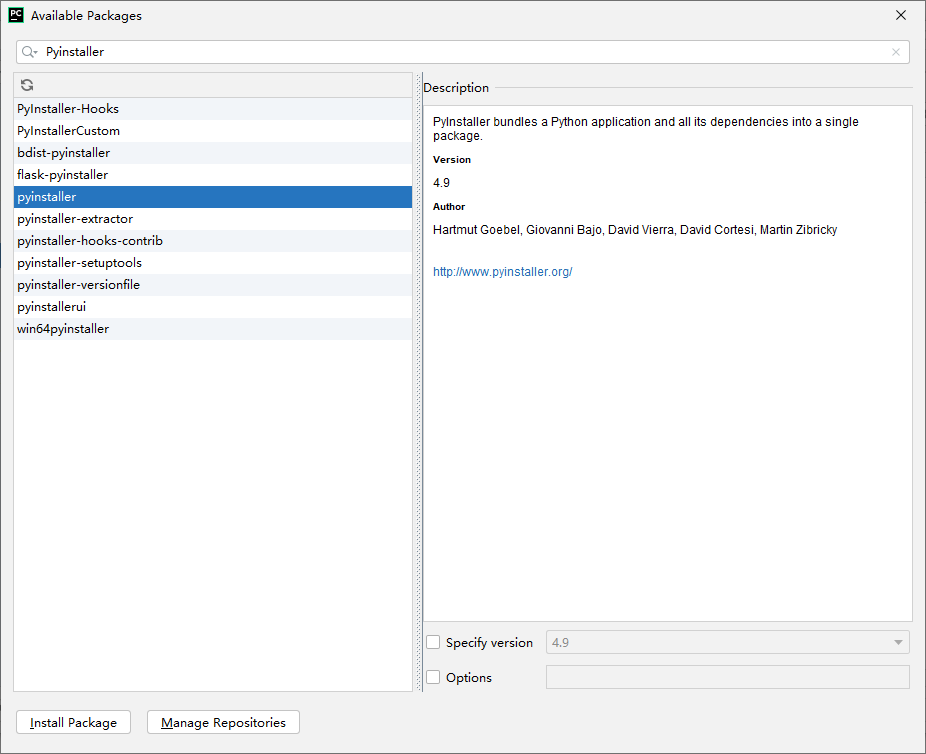
Task: Open the http://www.pyinstaller.org/ link
Action: pyautogui.click(x=503, y=272)
